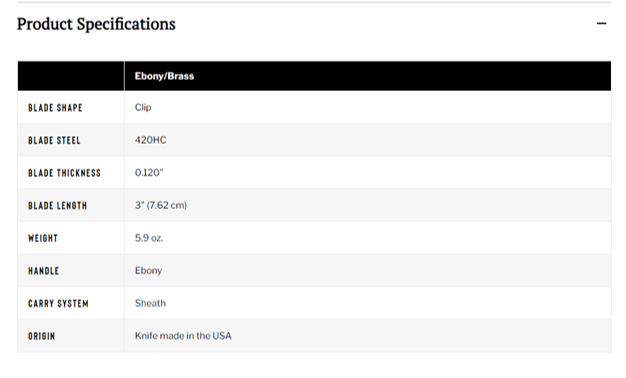Select the Sheath carry system value
This screenshot has height=378, width=626.
coord(150,303)
